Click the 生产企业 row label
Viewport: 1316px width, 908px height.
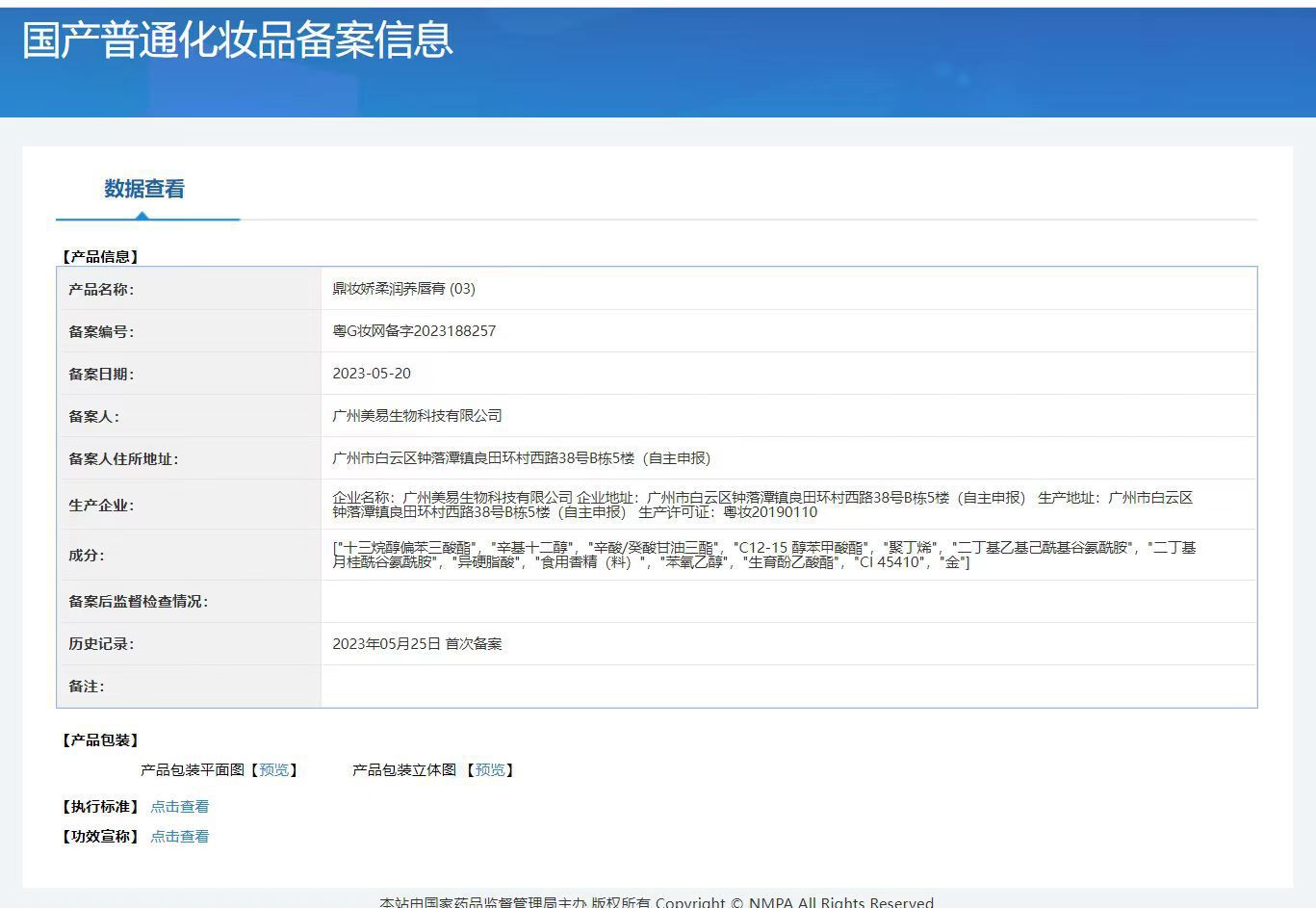101,506
